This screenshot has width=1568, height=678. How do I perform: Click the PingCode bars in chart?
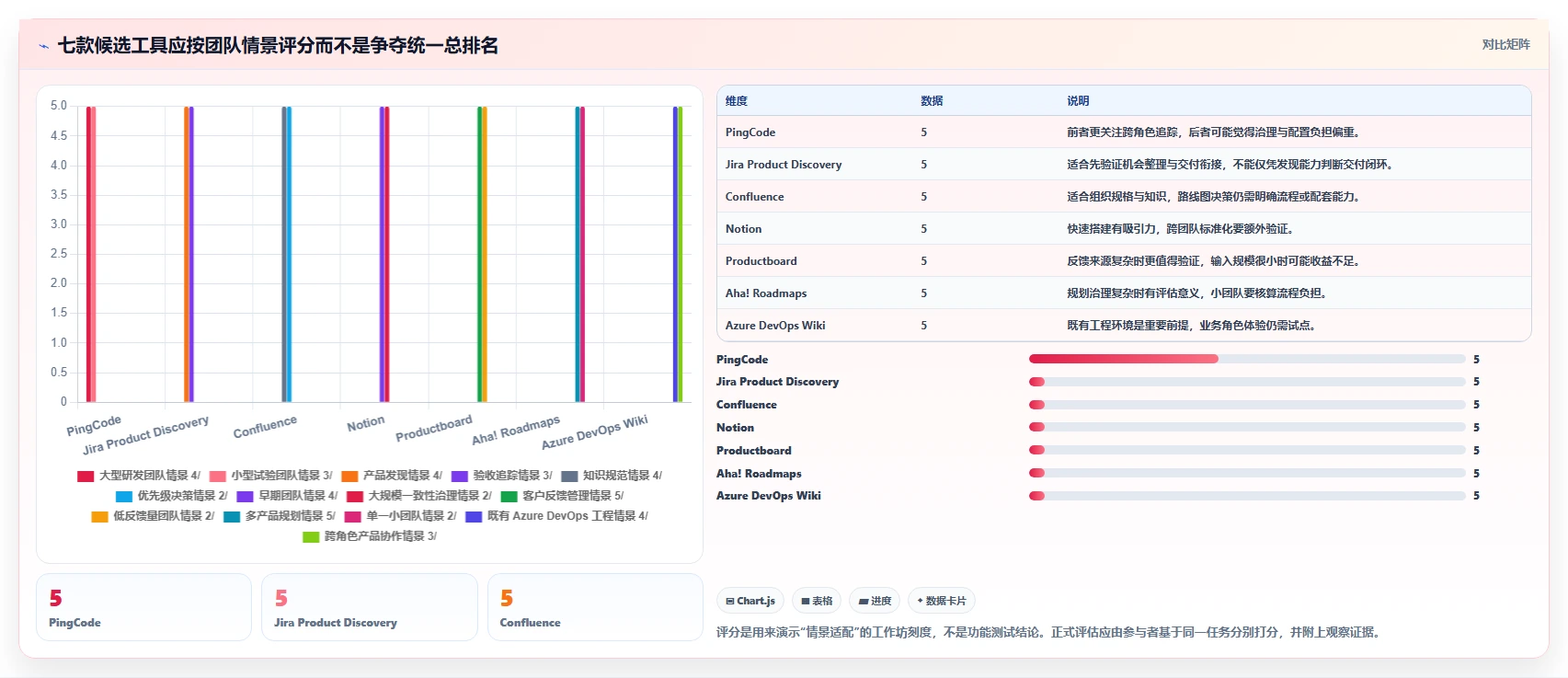(x=91, y=254)
